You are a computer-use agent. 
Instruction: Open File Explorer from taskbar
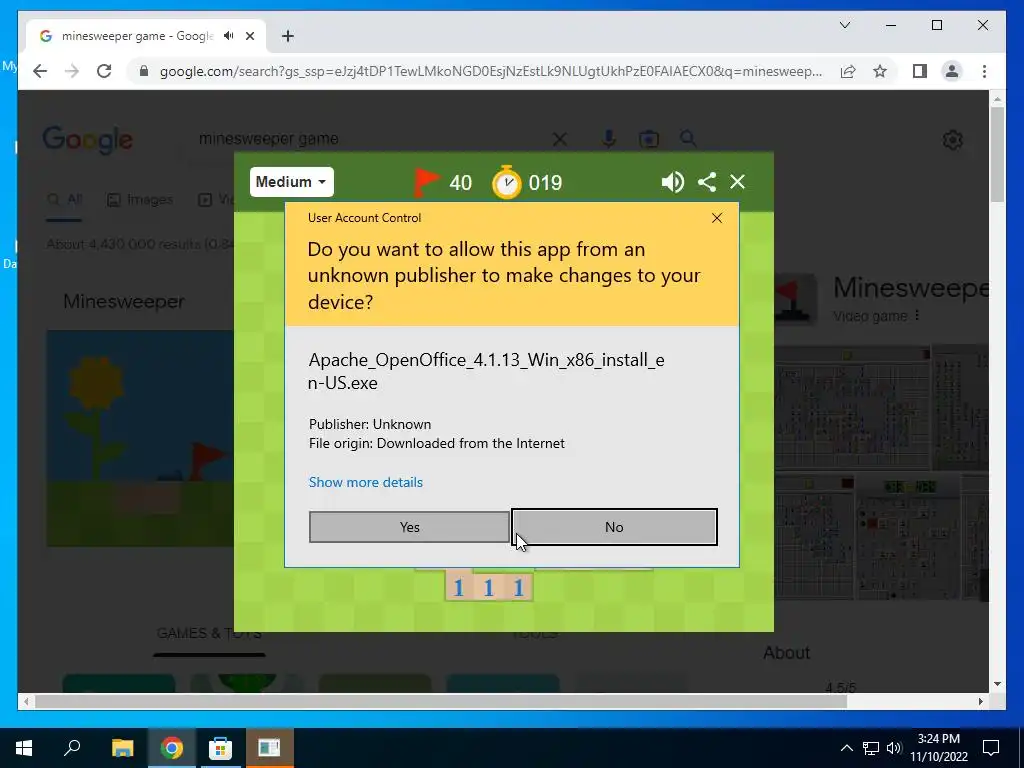123,748
